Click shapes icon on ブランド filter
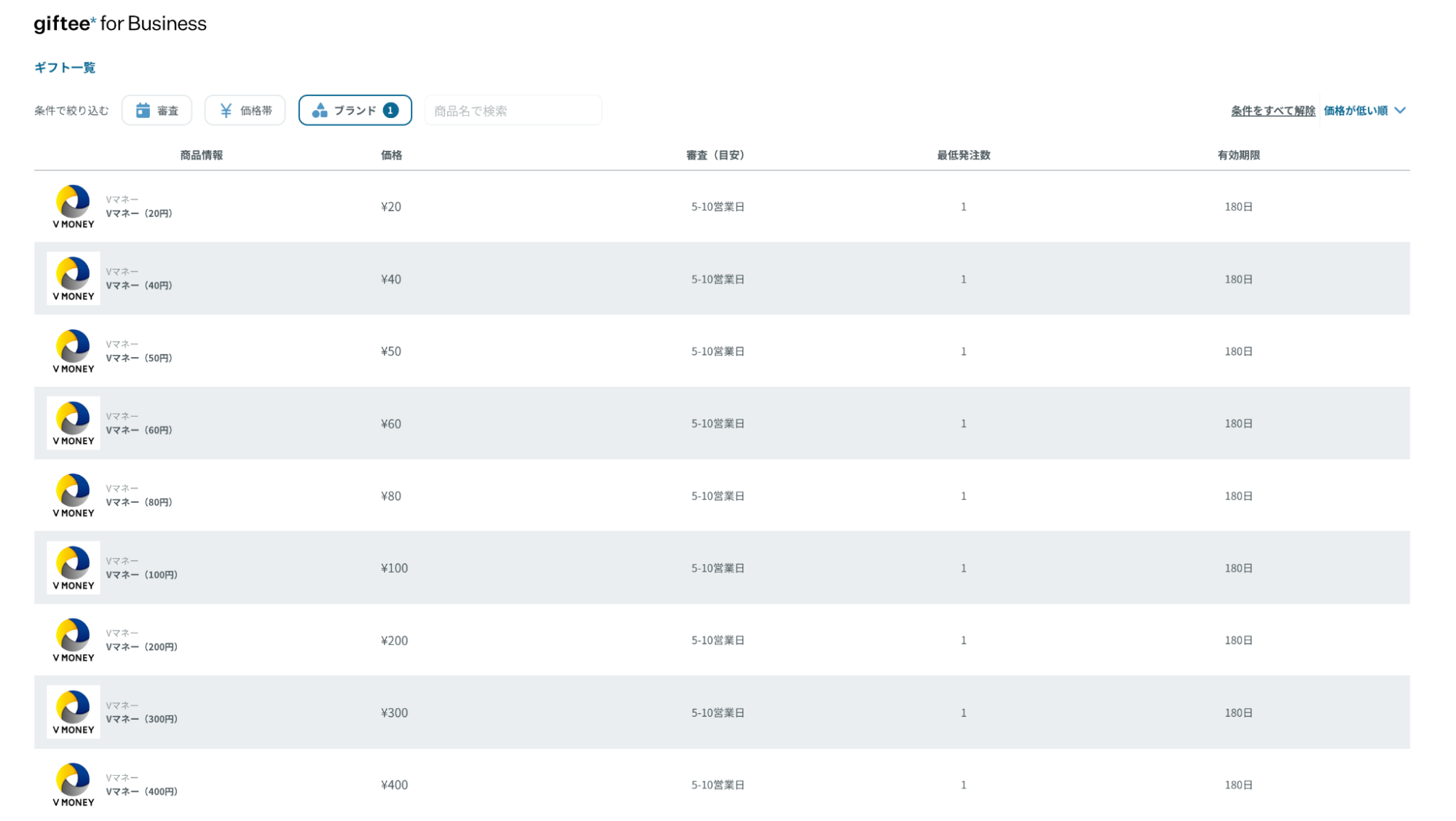Image resolution: width=1456 pixels, height=821 pixels. [x=320, y=110]
